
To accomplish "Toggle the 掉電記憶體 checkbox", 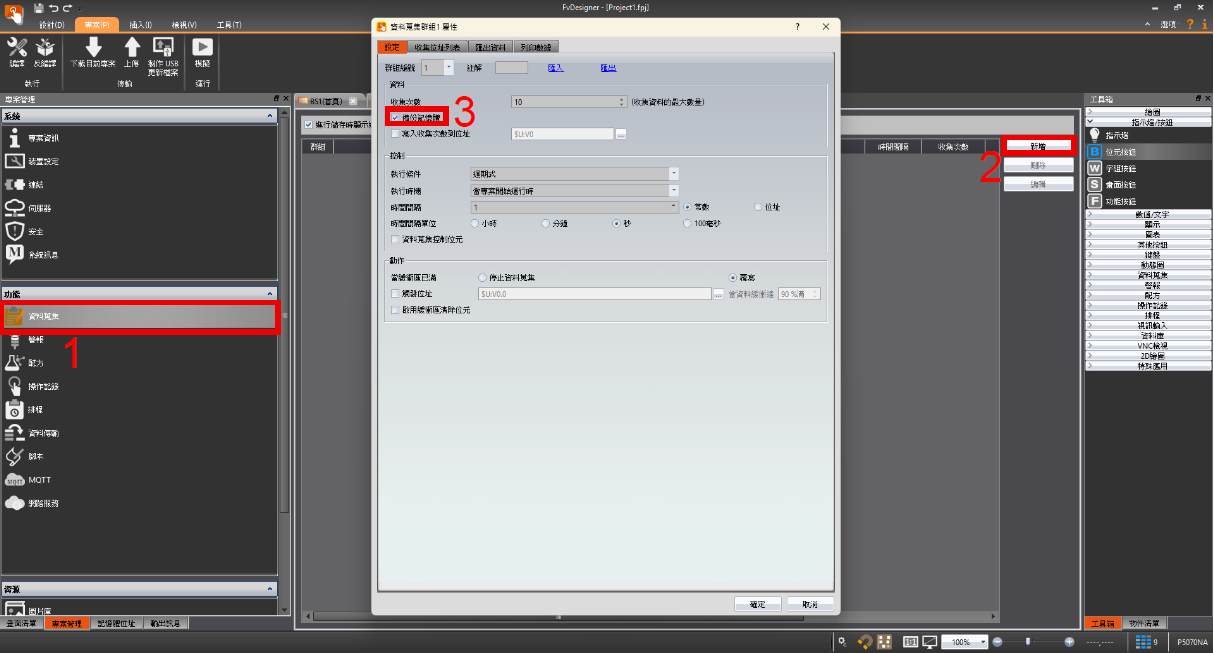I will coord(395,117).
